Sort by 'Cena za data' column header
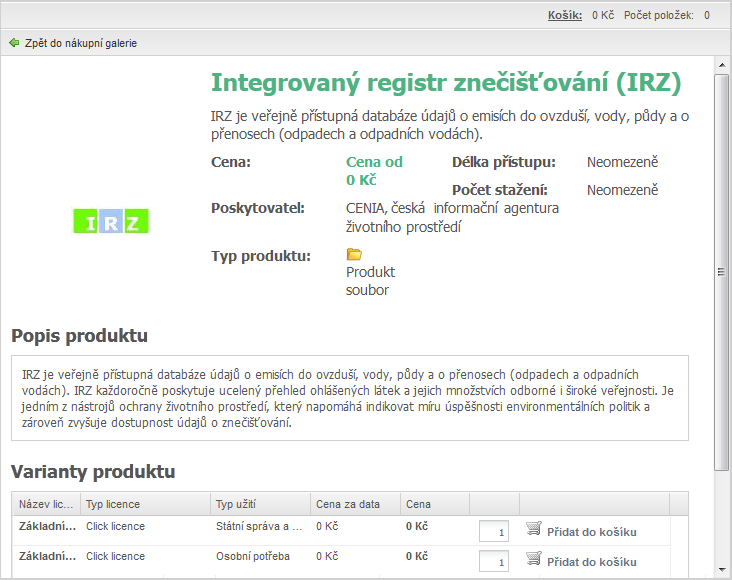The image size is (732, 580). point(355,504)
